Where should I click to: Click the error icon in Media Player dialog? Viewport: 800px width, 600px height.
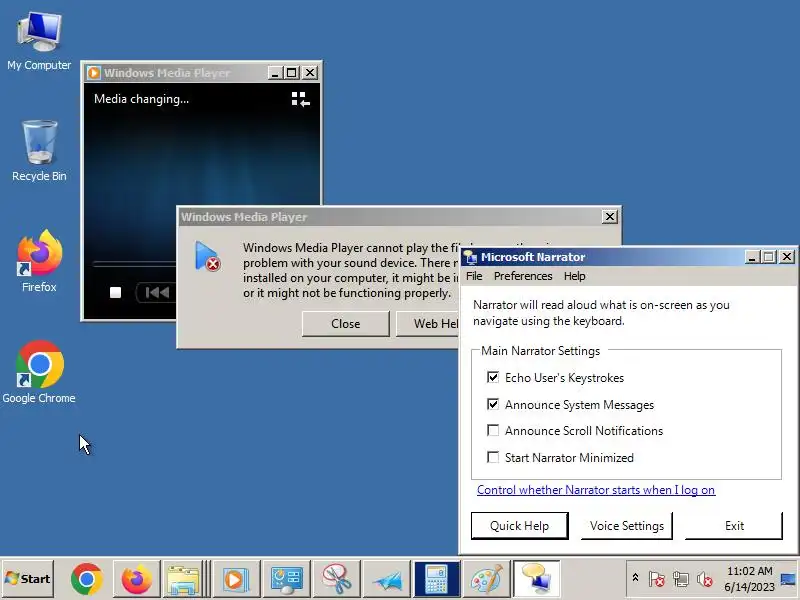(x=208, y=256)
